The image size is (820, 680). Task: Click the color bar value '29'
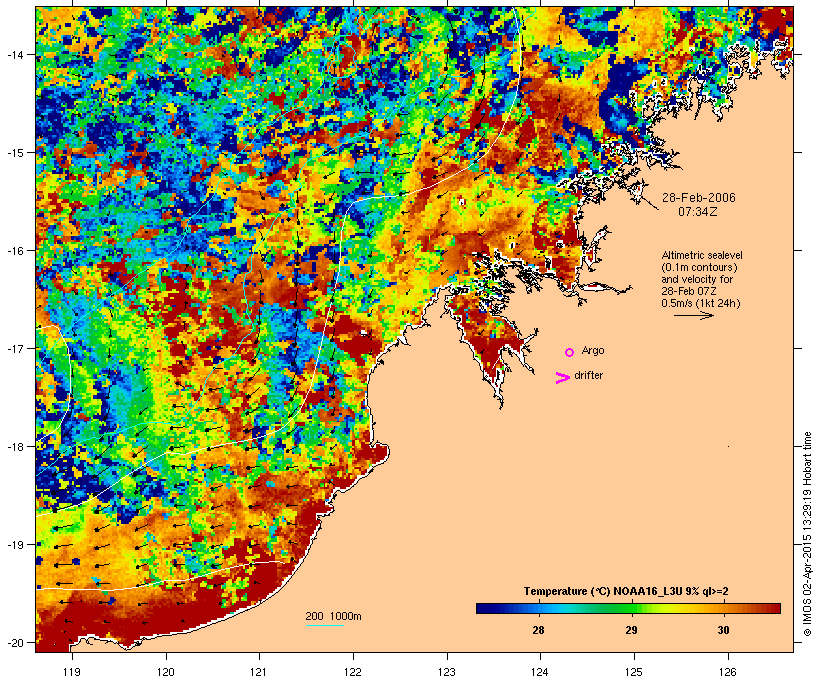point(631,630)
